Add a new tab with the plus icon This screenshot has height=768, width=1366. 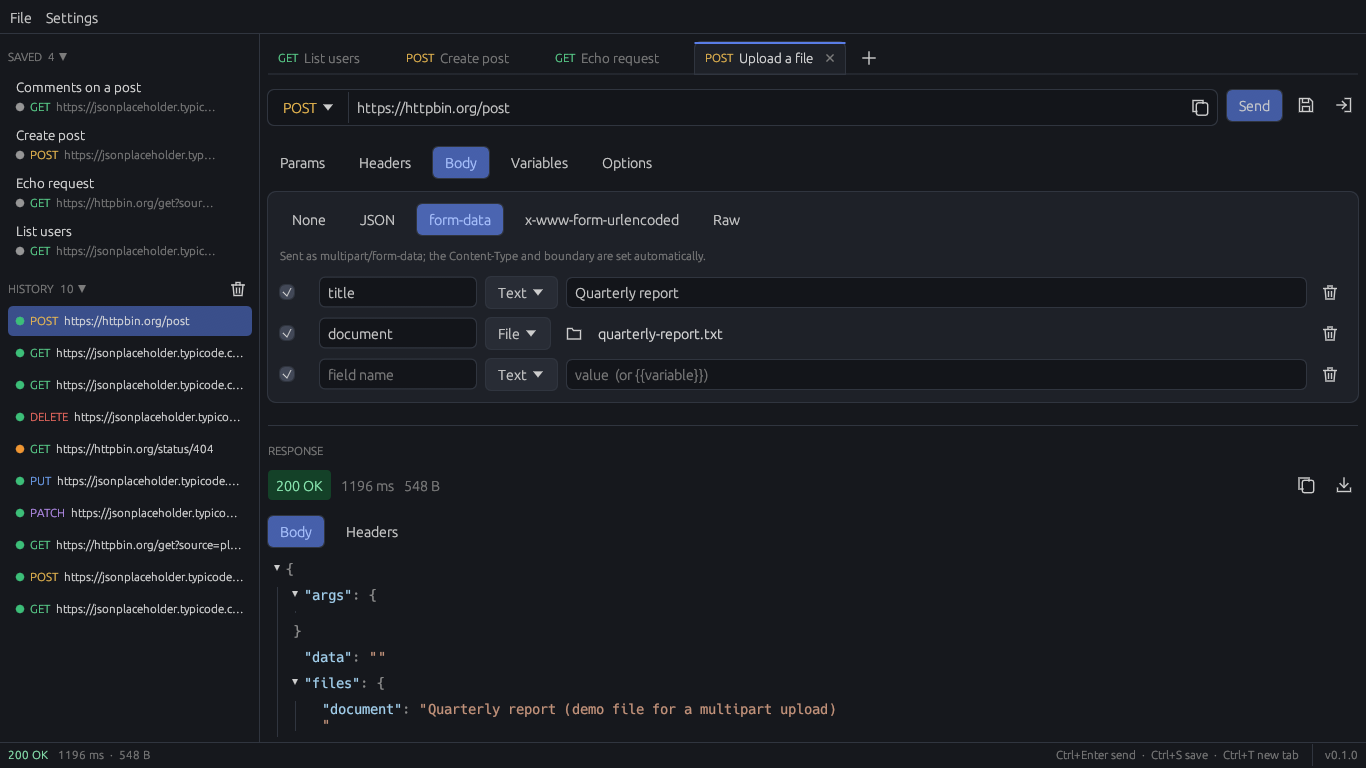(x=869, y=58)
